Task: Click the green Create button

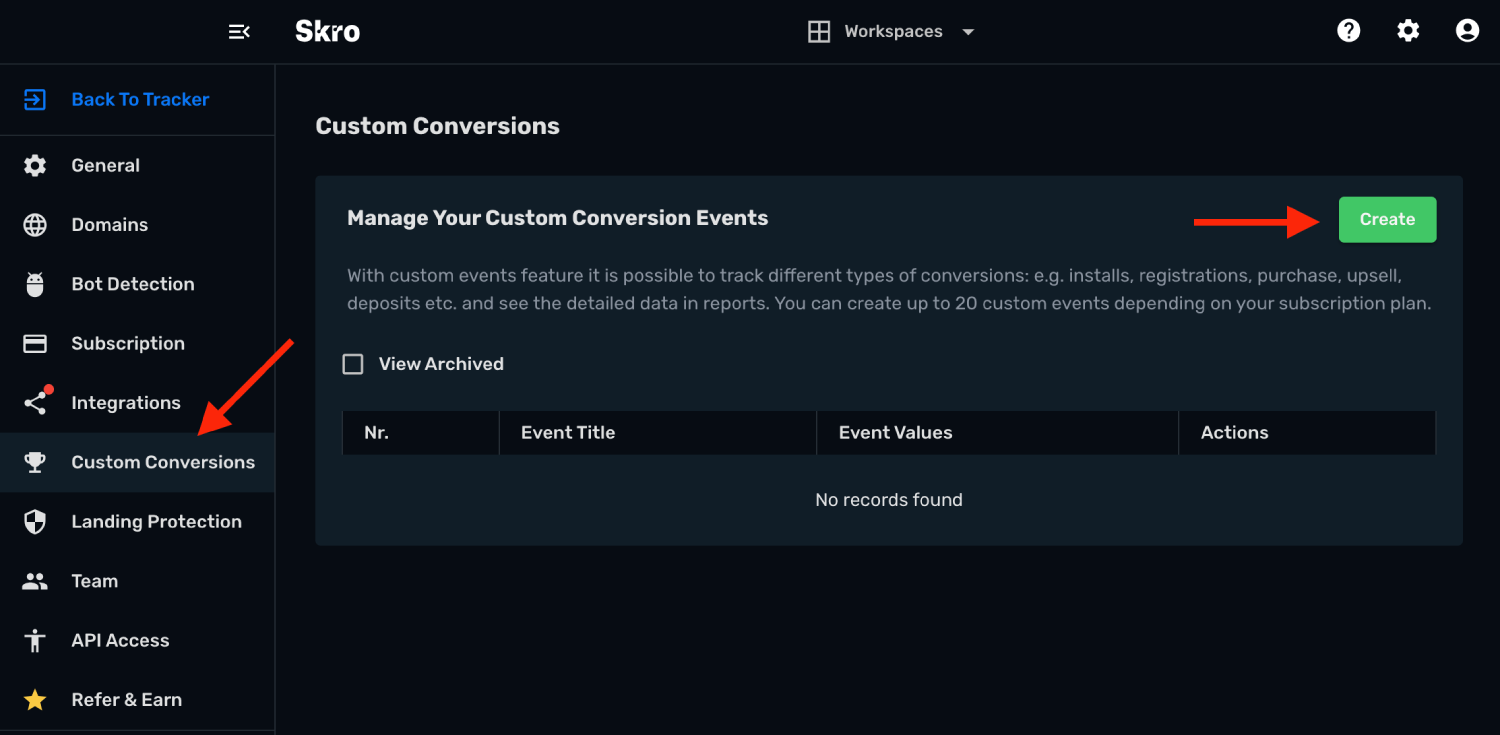Action: 1387,220
